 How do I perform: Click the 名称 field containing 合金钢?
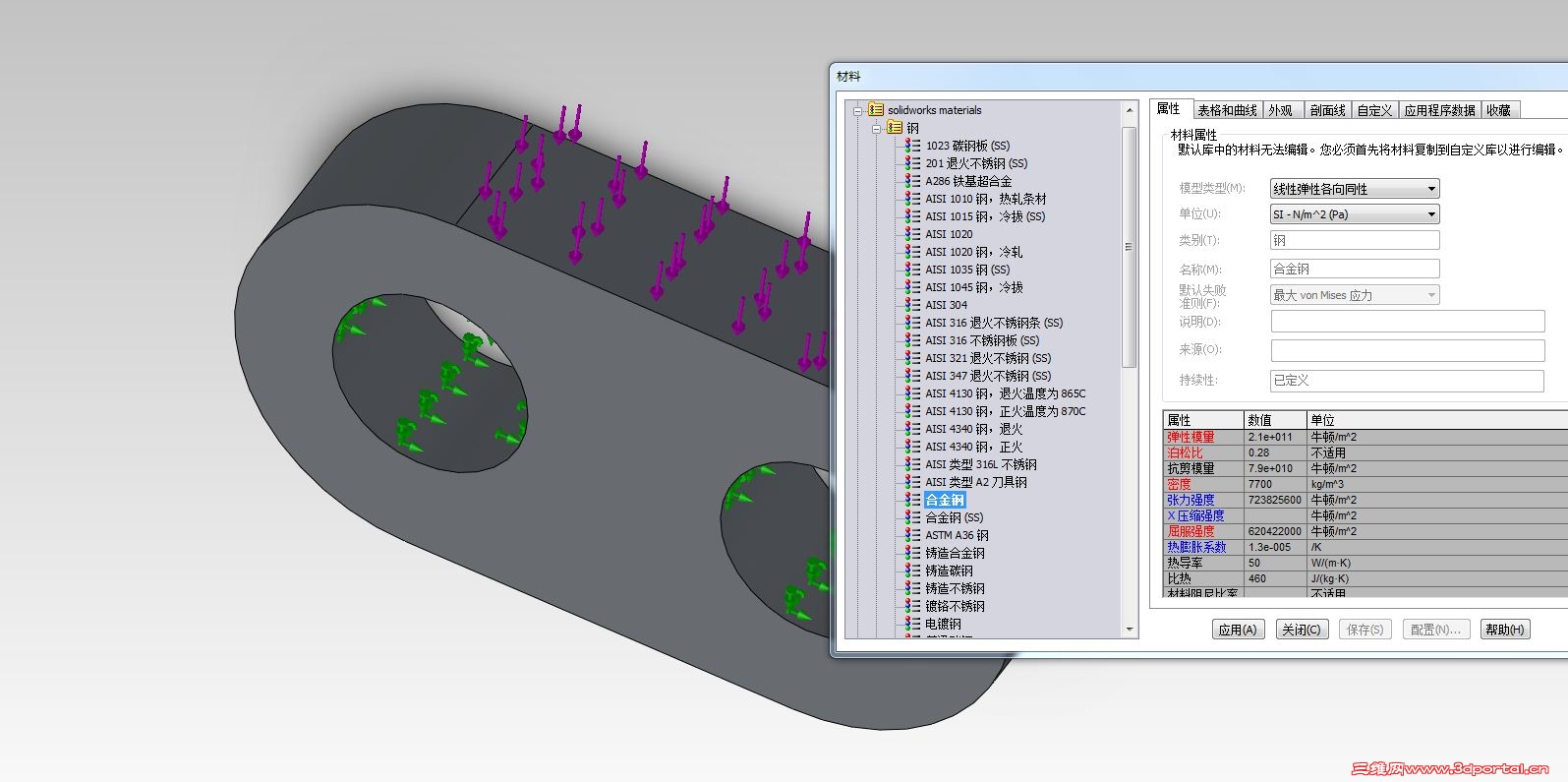(1355, 269)
